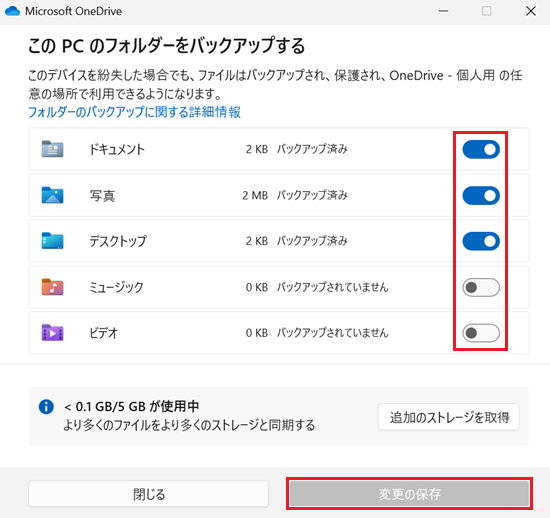Screen dimensions: 550x518
Task: Click the 閉じる button
Action: pyautogui.click(x=149, y=494)
